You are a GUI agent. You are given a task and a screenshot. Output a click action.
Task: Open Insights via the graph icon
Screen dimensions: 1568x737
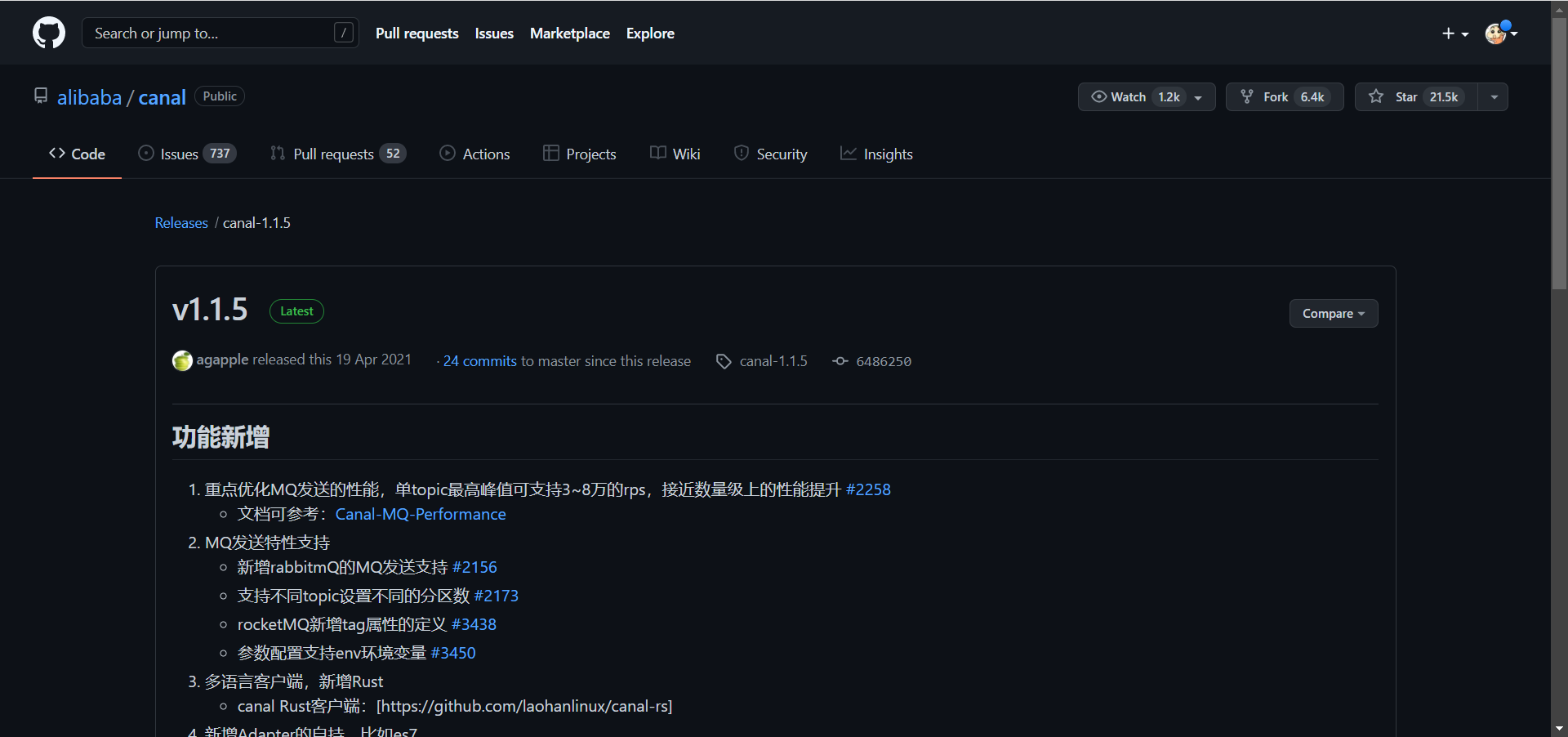849,154
